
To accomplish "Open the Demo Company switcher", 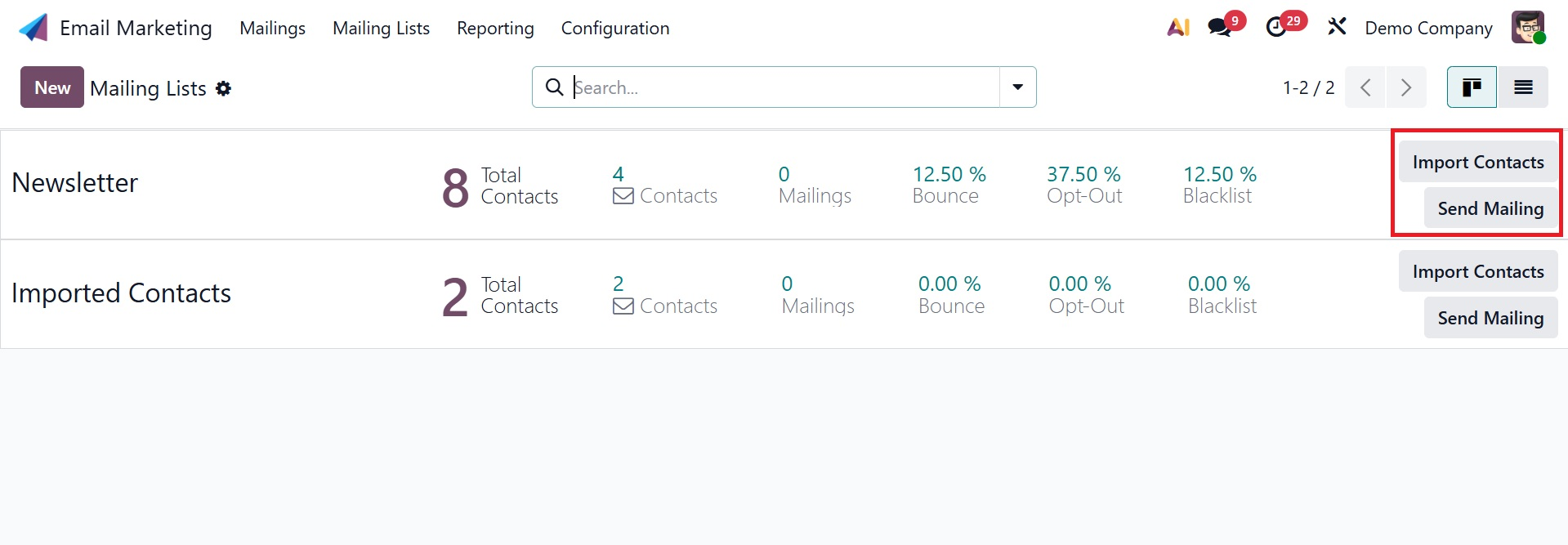I will (1428, 28).
